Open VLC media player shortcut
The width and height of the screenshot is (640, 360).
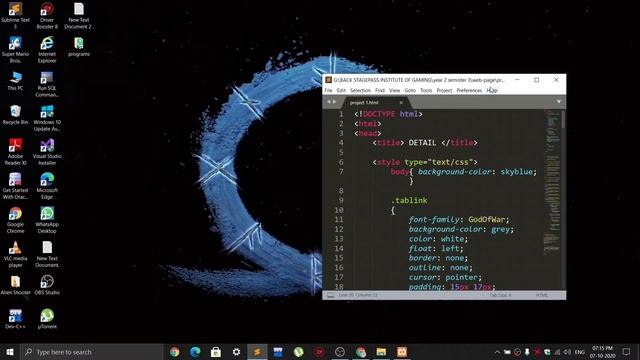[x=16, y=254]
